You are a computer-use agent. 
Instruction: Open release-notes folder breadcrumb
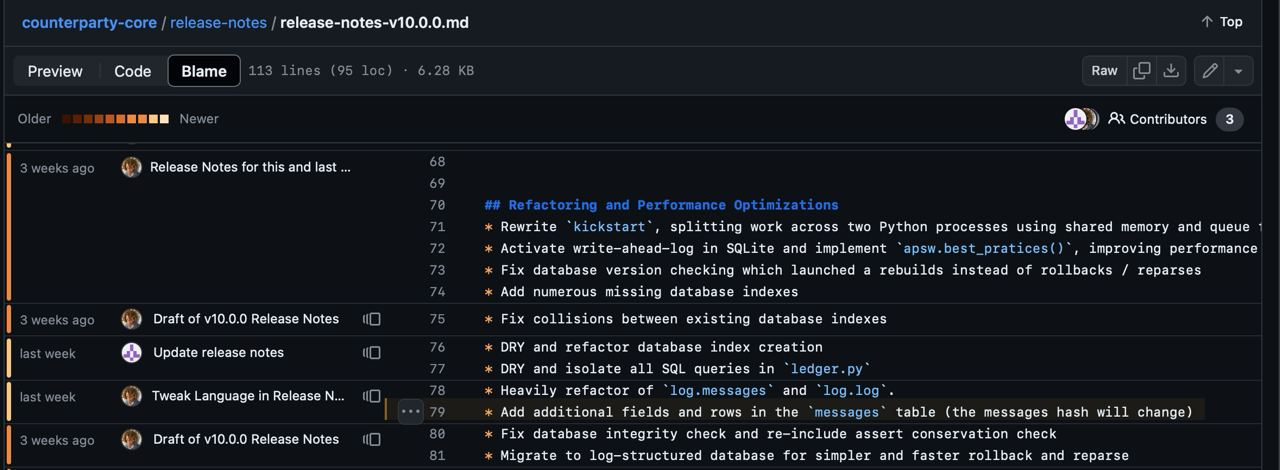click(x=218, y=22)
